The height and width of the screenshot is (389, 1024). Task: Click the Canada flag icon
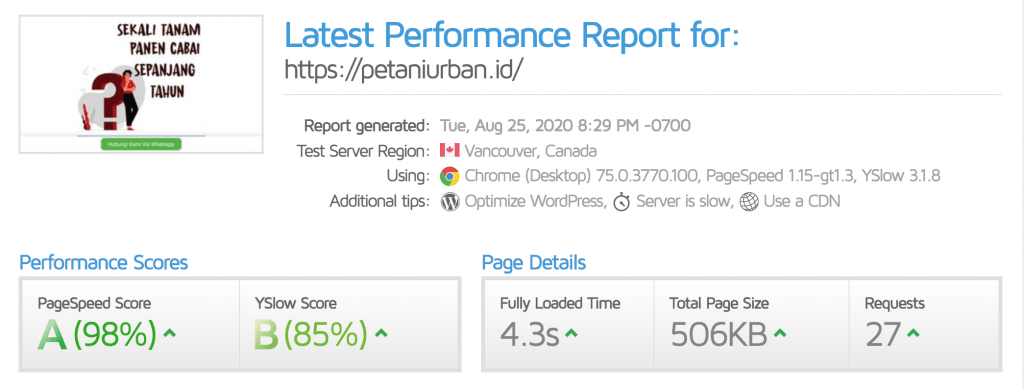449,151
